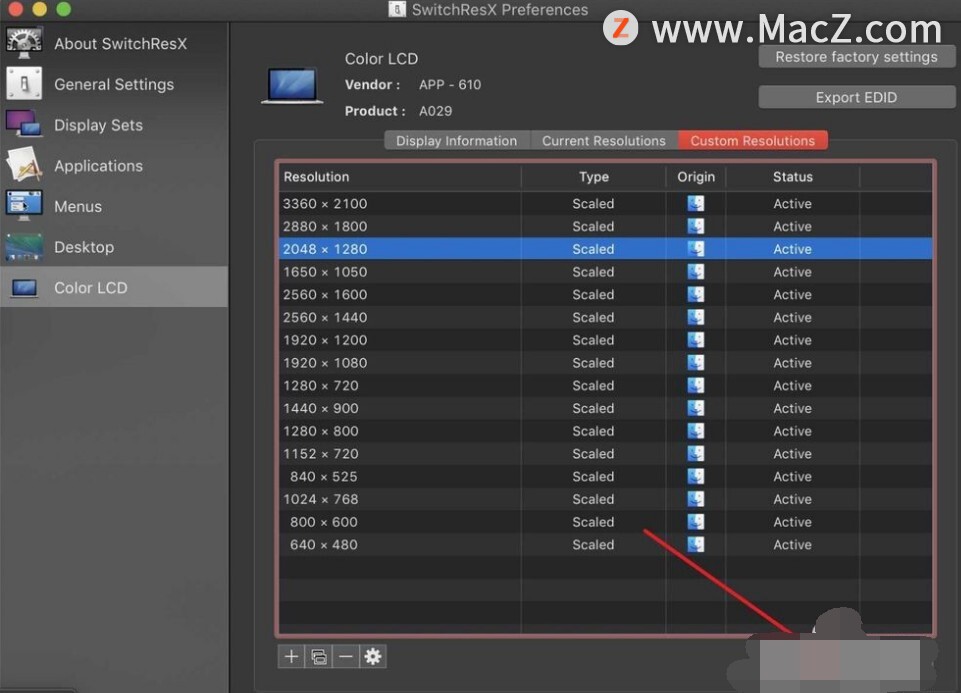The width and height of the screenshot is (961, 693).
Task: Open General Settings in sidebar
Action: click(x=114, y=84)
